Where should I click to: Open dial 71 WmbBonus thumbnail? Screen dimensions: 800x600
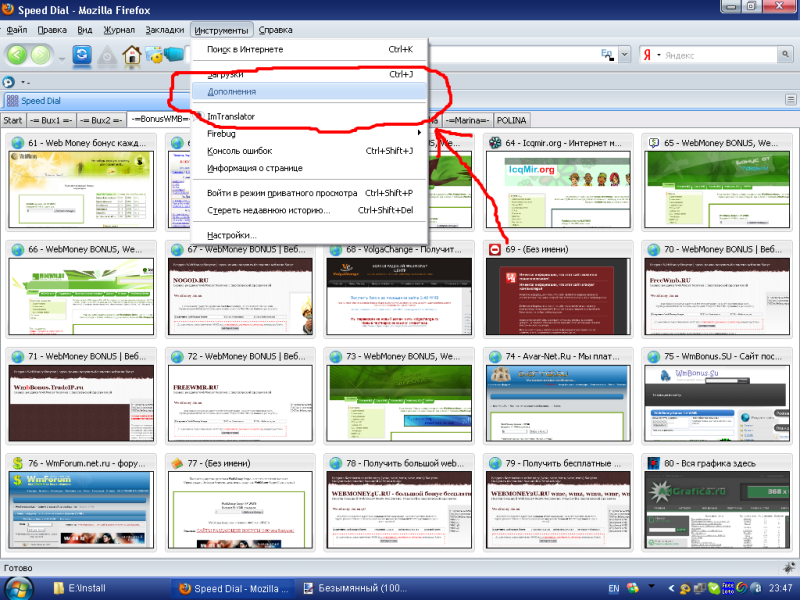coord(81,403)
